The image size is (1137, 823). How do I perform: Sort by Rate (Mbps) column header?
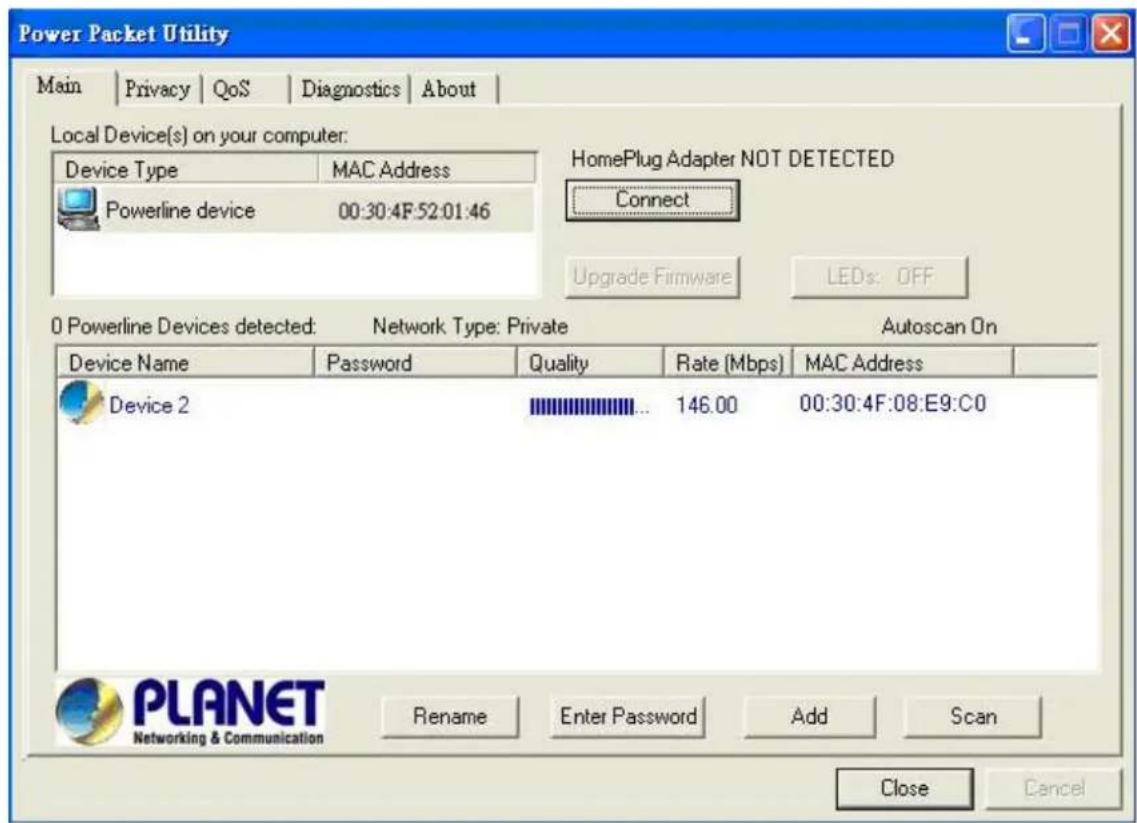(x=728, y=363)
